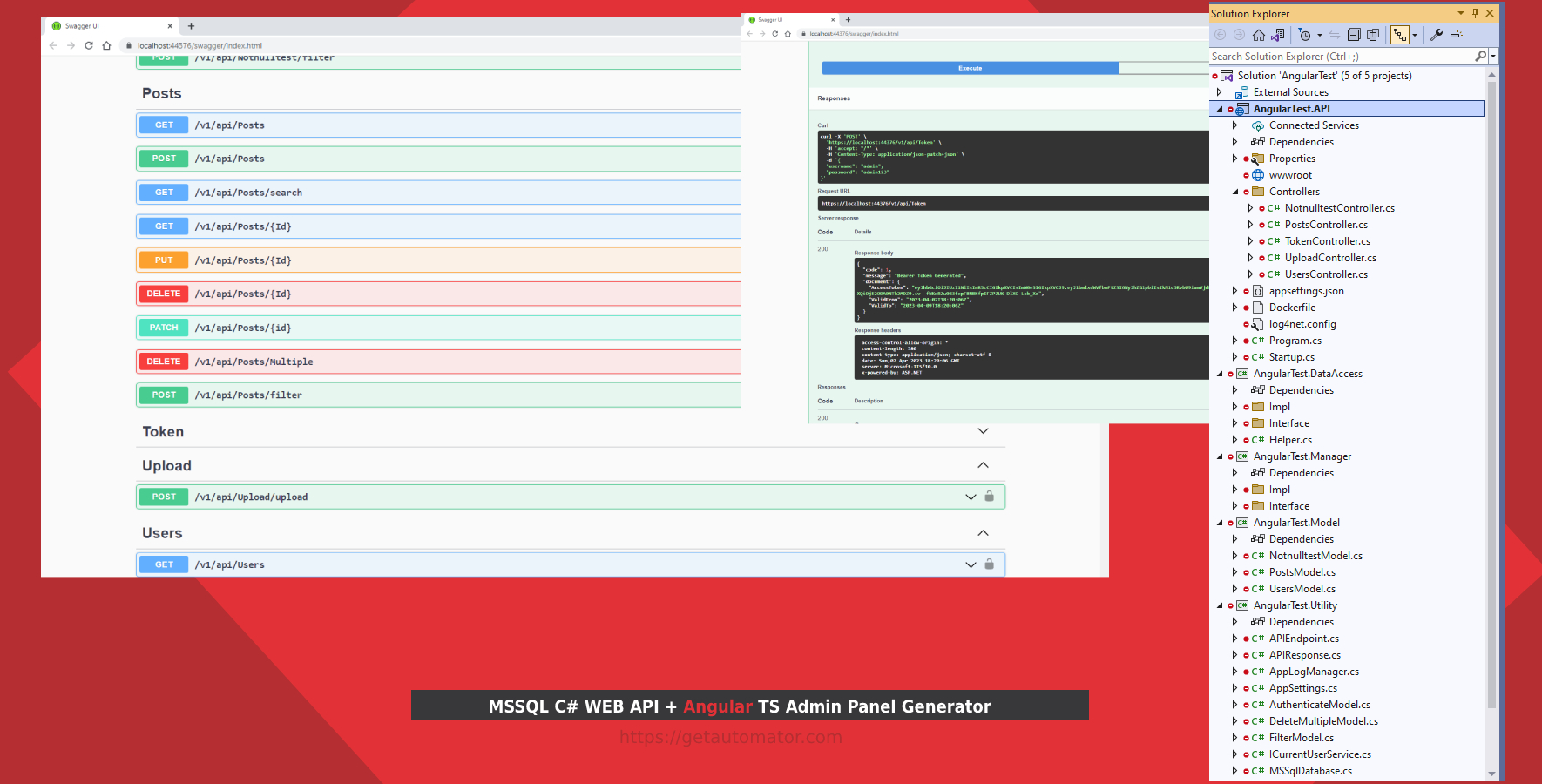Expand the Token section in Swagger
The image size is (1542, 784).
[x=983, y=431]
